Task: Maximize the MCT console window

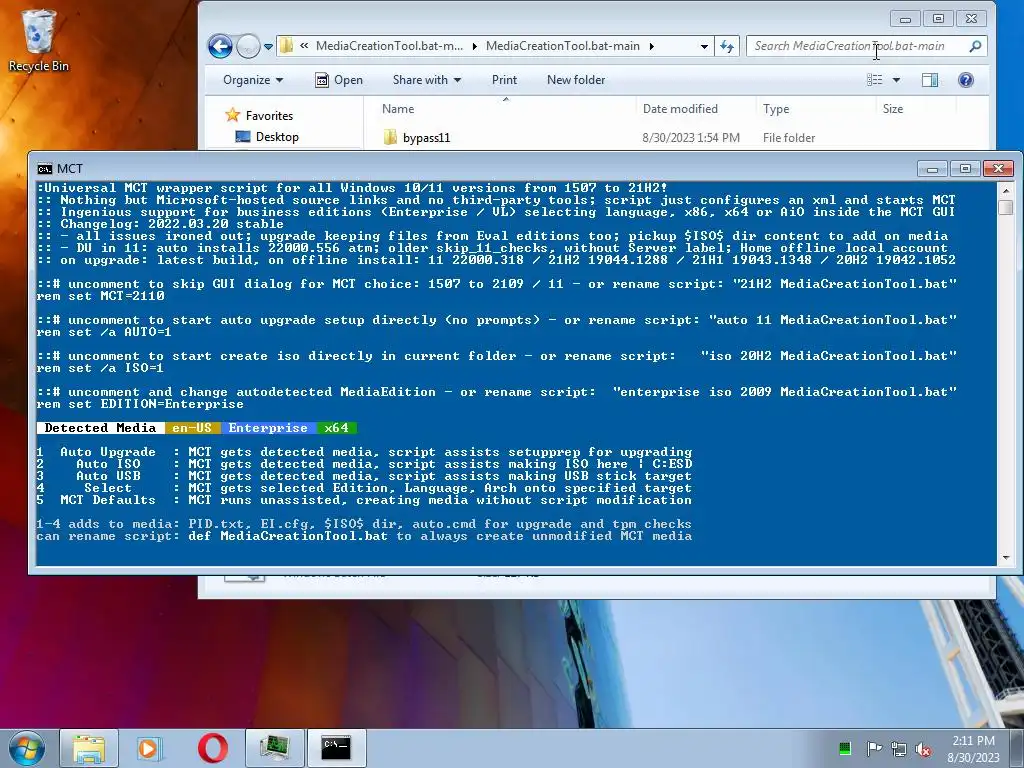Action: coord(965,169)
